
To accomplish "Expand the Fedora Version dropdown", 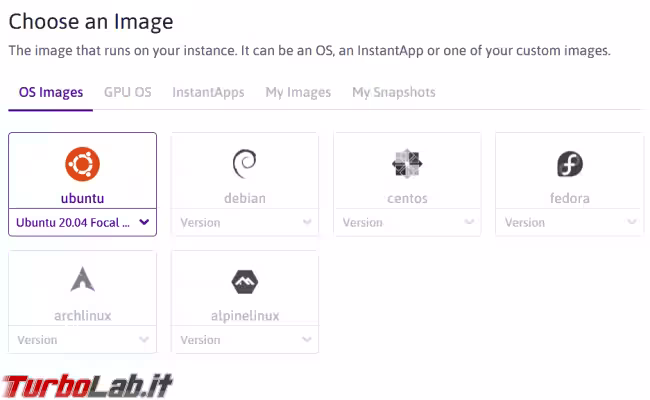I will click(569, 222).
